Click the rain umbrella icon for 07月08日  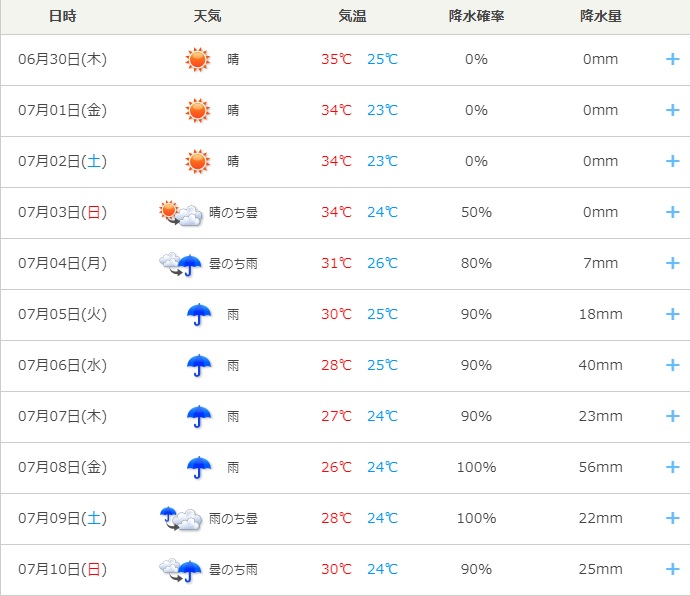click(x=199, y=467)
